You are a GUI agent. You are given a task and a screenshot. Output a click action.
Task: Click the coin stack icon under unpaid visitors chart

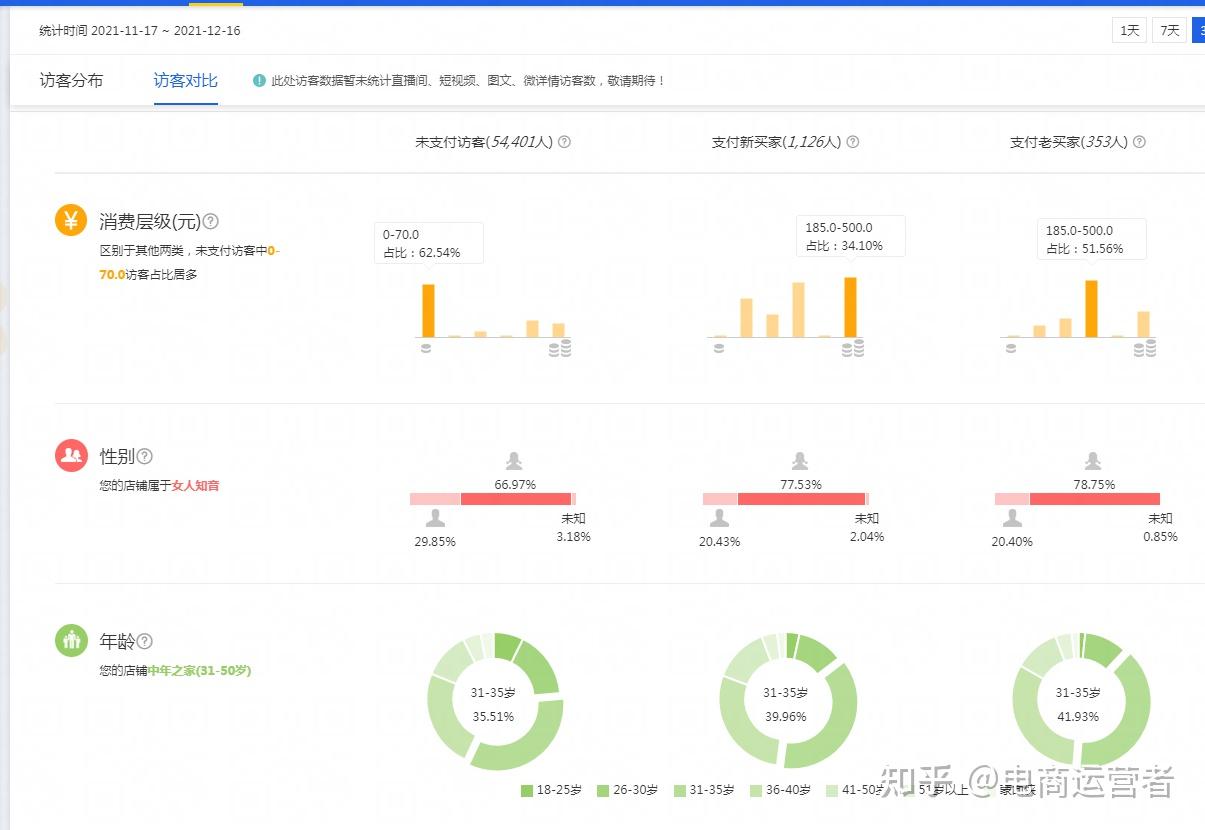pyautogui.click(x=560, y=347)
